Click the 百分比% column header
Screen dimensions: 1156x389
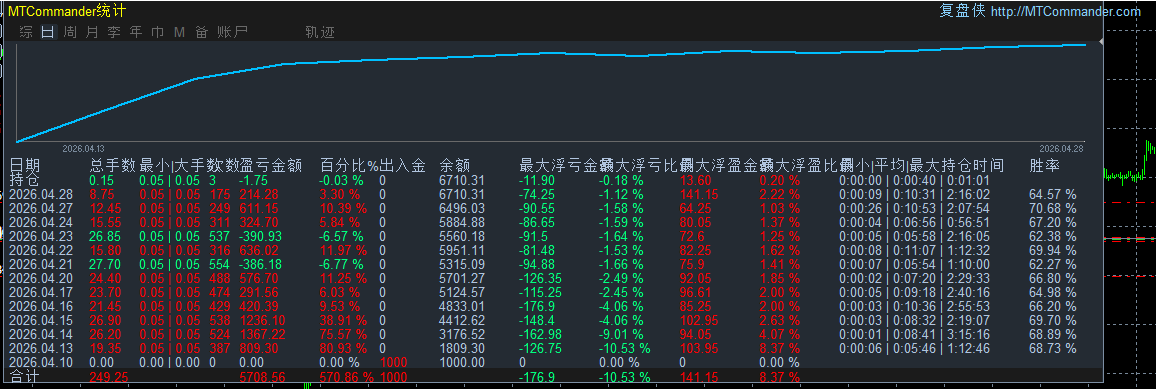click(349, 165)
